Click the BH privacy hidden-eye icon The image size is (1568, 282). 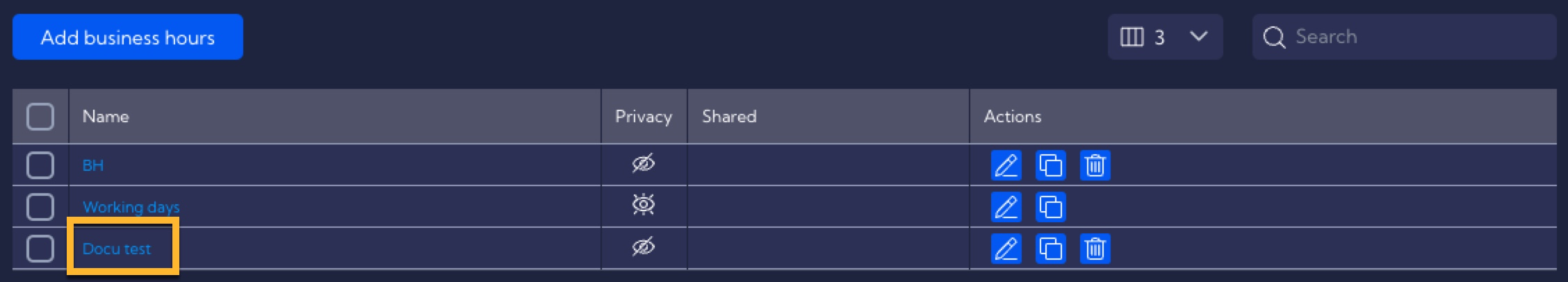click(644, 164)
